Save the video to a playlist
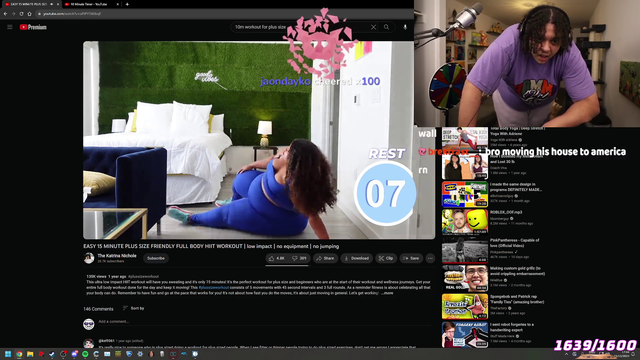 click(x=411, y=258)
